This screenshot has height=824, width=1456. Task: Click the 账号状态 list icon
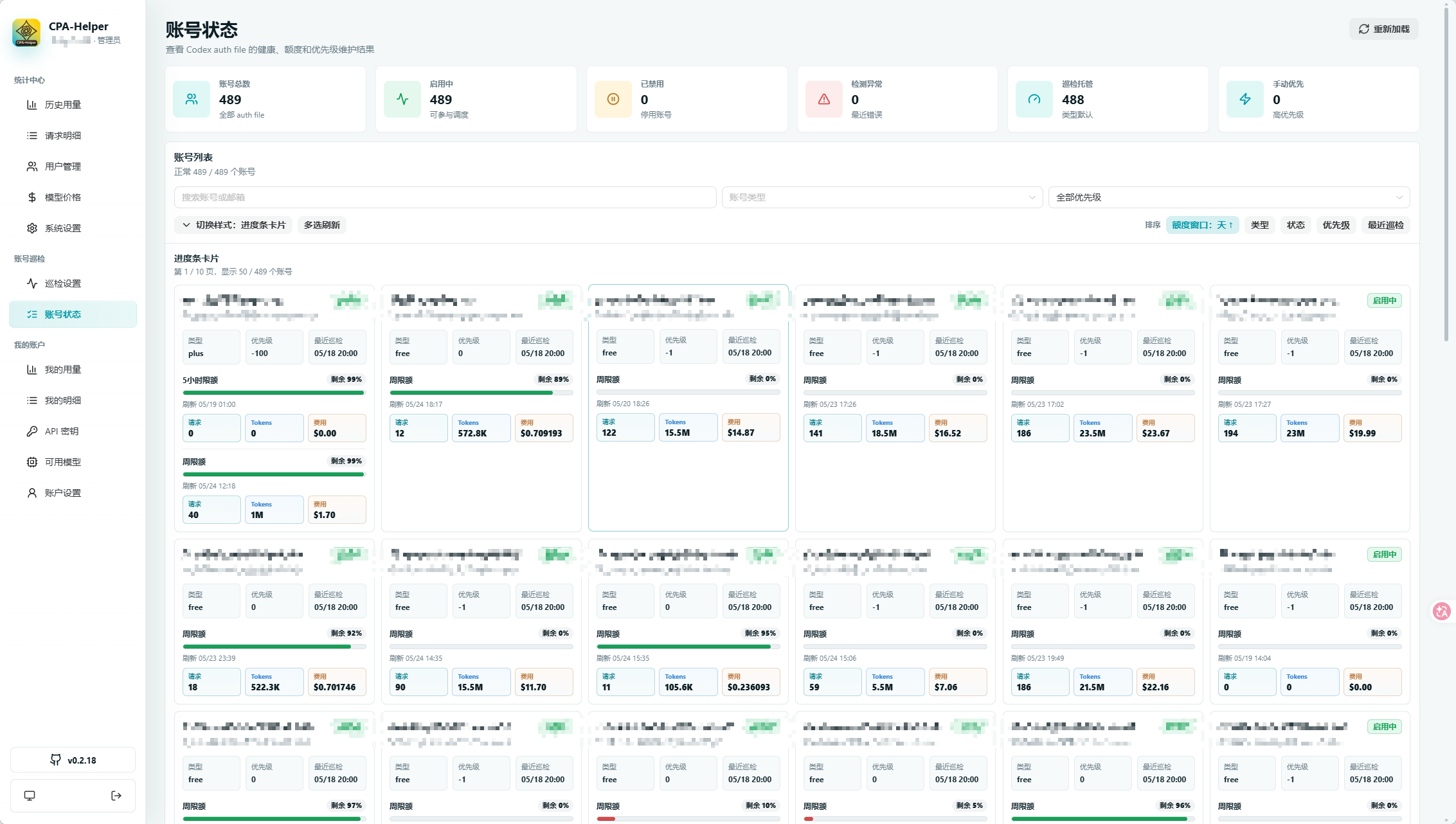click(32, 314)
